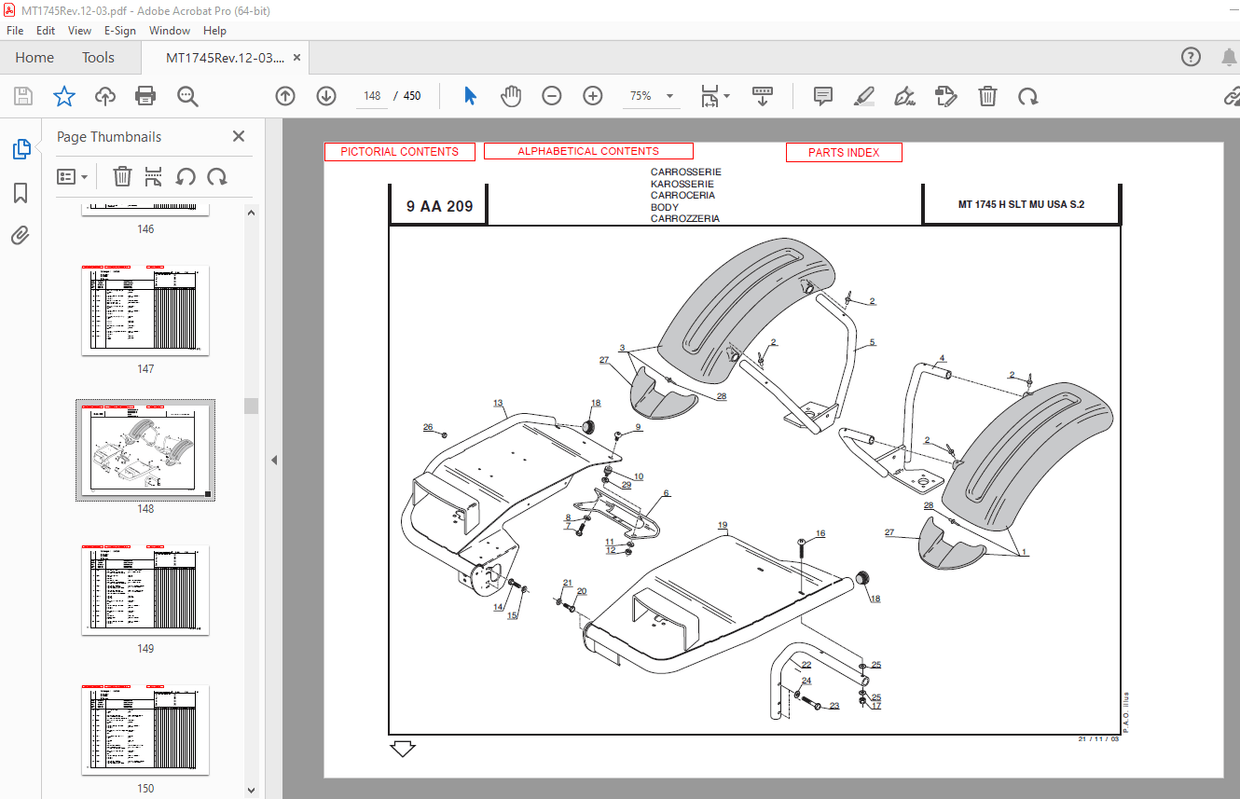The image size is (1240, 799).
Task: Go to the next page
Action: pyautogui.click(x=326, y=96)
